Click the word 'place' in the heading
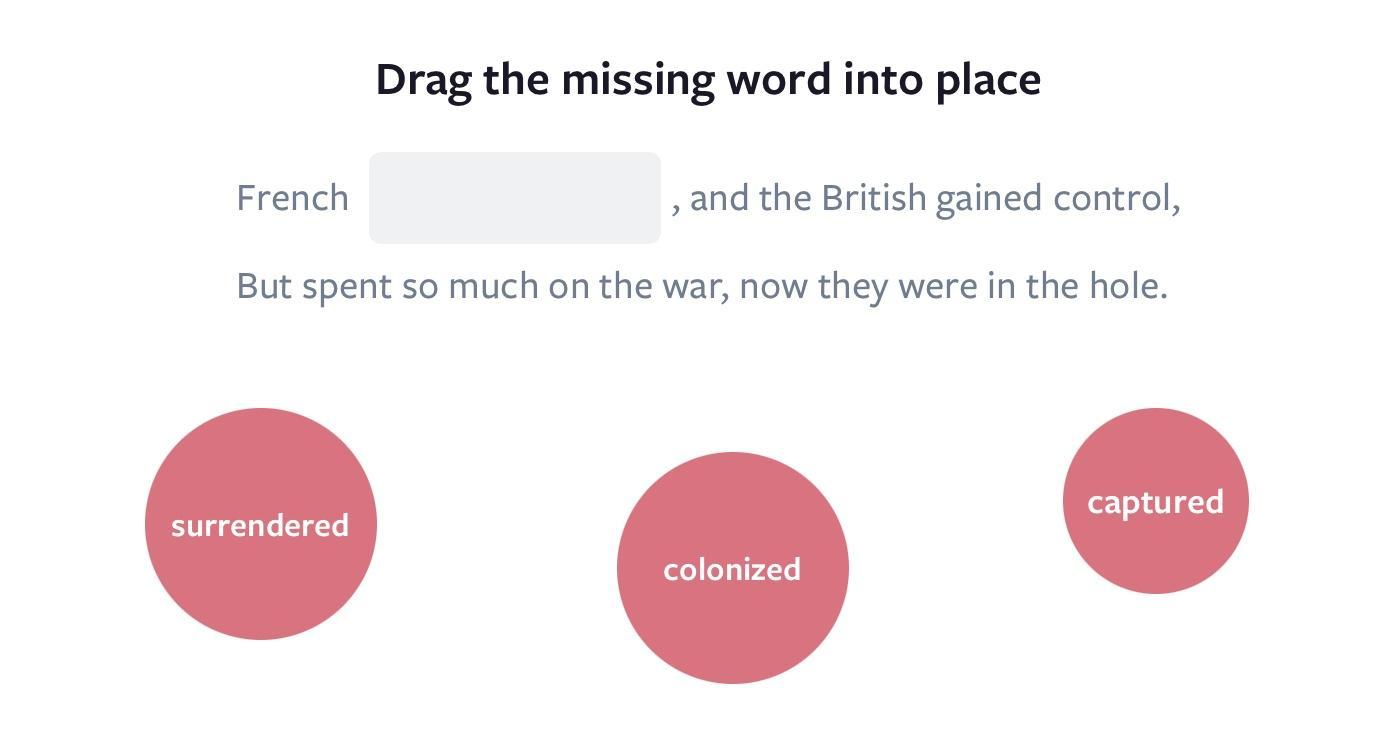Image resolution: width=1380 pixels, height=737 pixels. point(989,80)
